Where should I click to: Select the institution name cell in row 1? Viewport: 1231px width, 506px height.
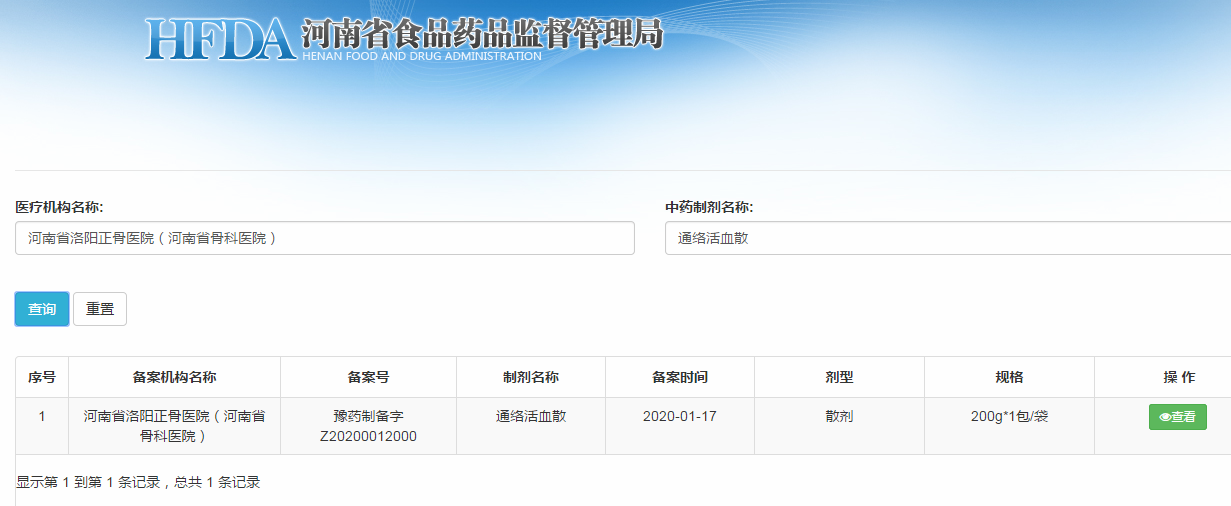click(x=175, y=426)
